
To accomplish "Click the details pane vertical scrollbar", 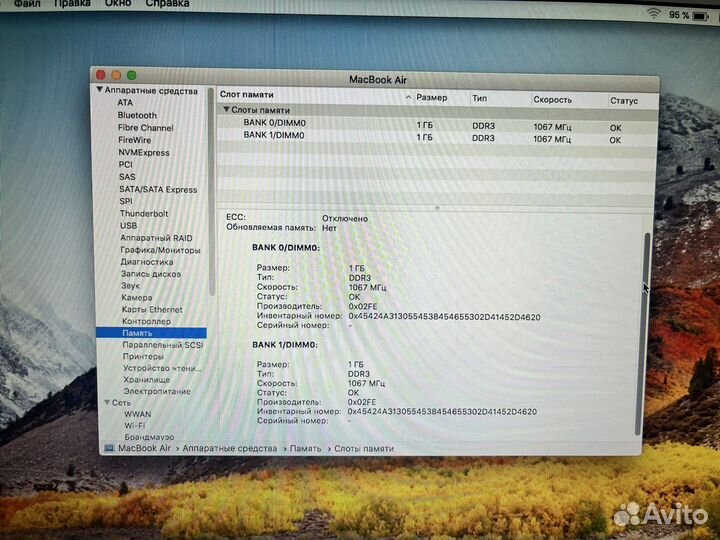I will point(642,333).
